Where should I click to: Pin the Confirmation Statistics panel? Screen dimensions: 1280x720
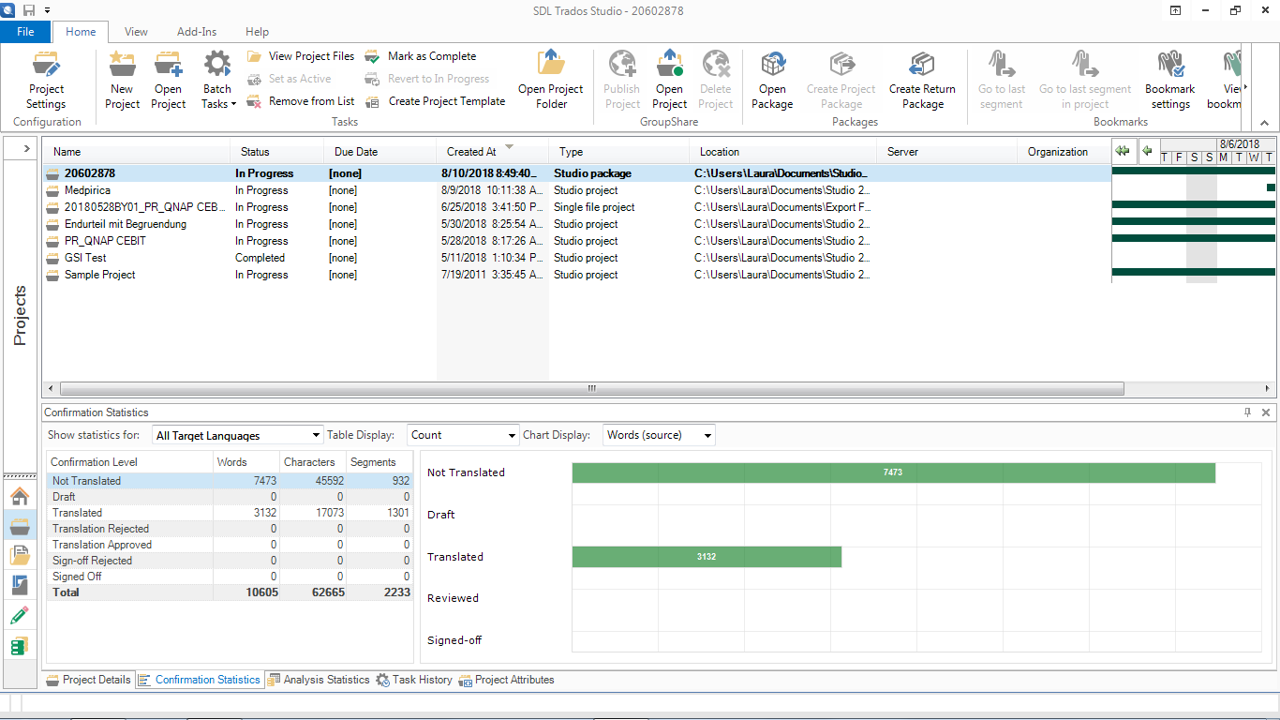tap(1247, 412)
